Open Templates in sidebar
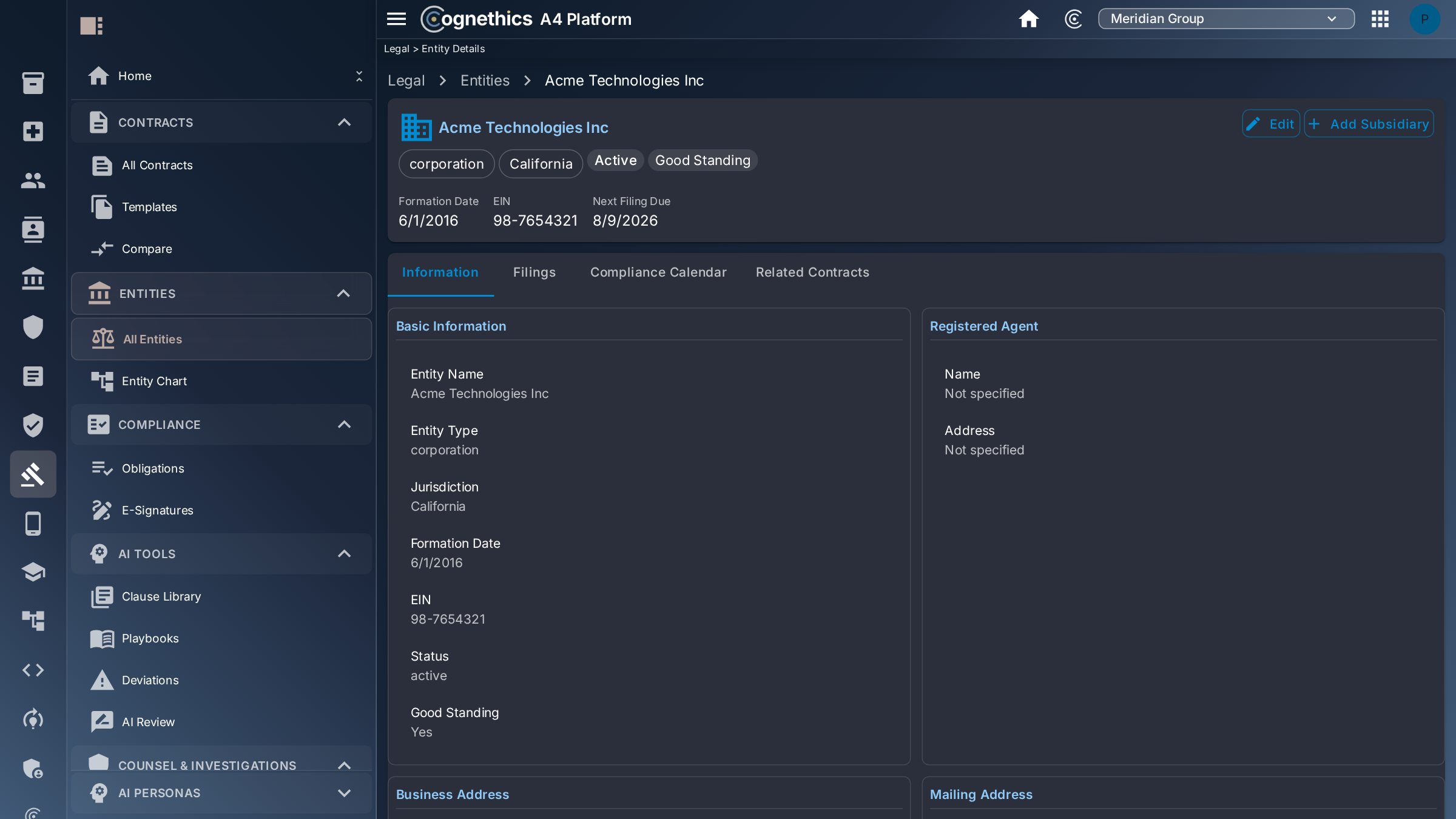Screen dimensions: 1456x819 pyautogui.click(x=221, y=207)
